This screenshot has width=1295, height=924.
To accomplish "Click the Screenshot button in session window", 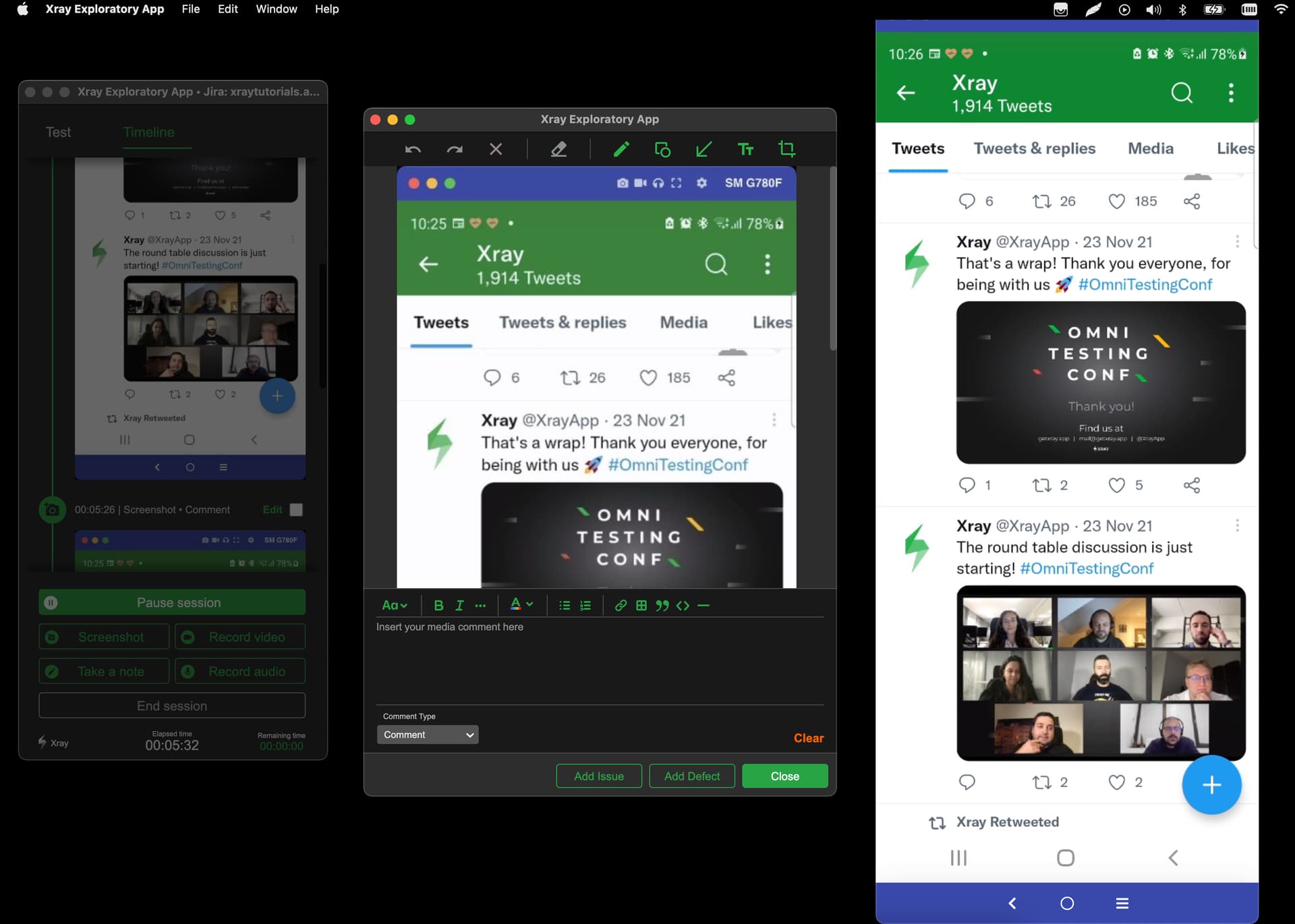I will [104, 637].
